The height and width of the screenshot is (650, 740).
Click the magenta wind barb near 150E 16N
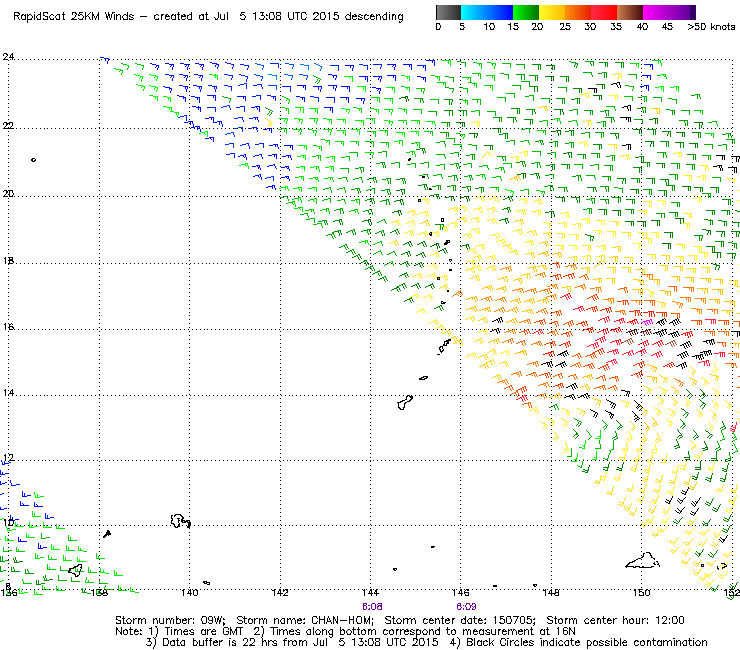[648, 322]
